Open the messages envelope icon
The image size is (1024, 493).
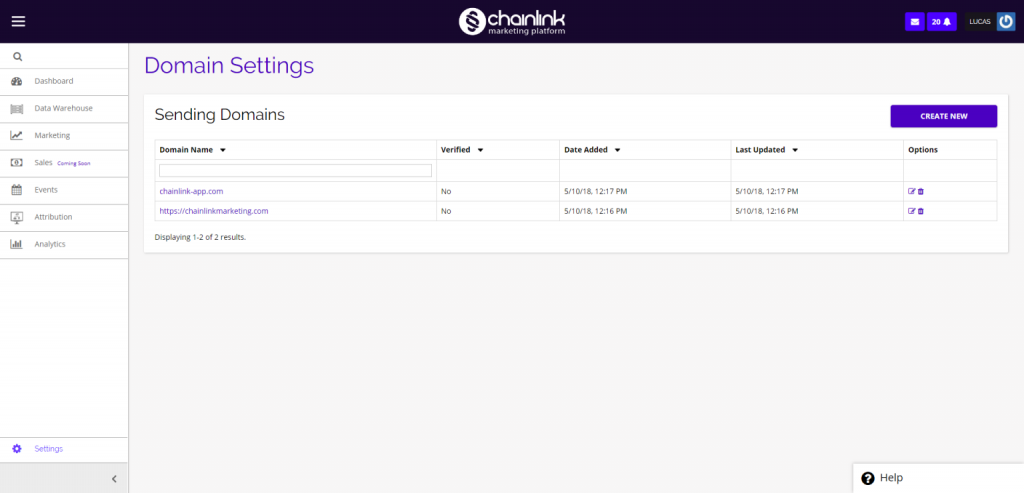(x=914, y=22)
